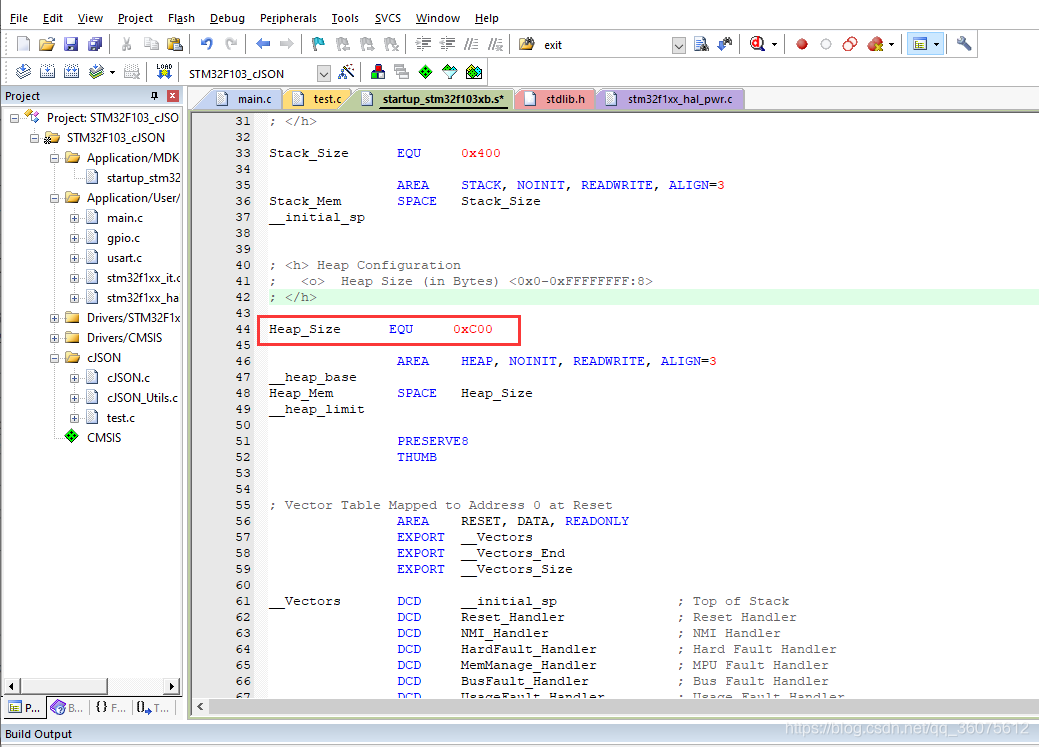Download code to flash with LOAD button
This screenshot has width=1039, height=747.
pos(163,71)
